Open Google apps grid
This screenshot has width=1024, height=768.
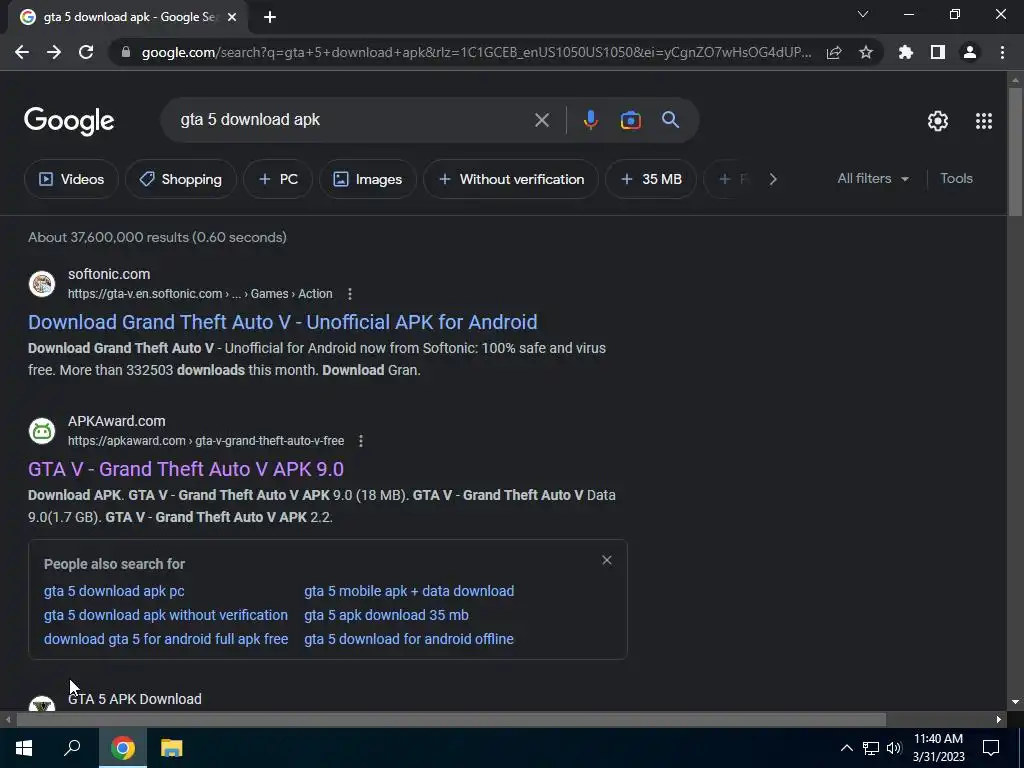click(984, 121)
